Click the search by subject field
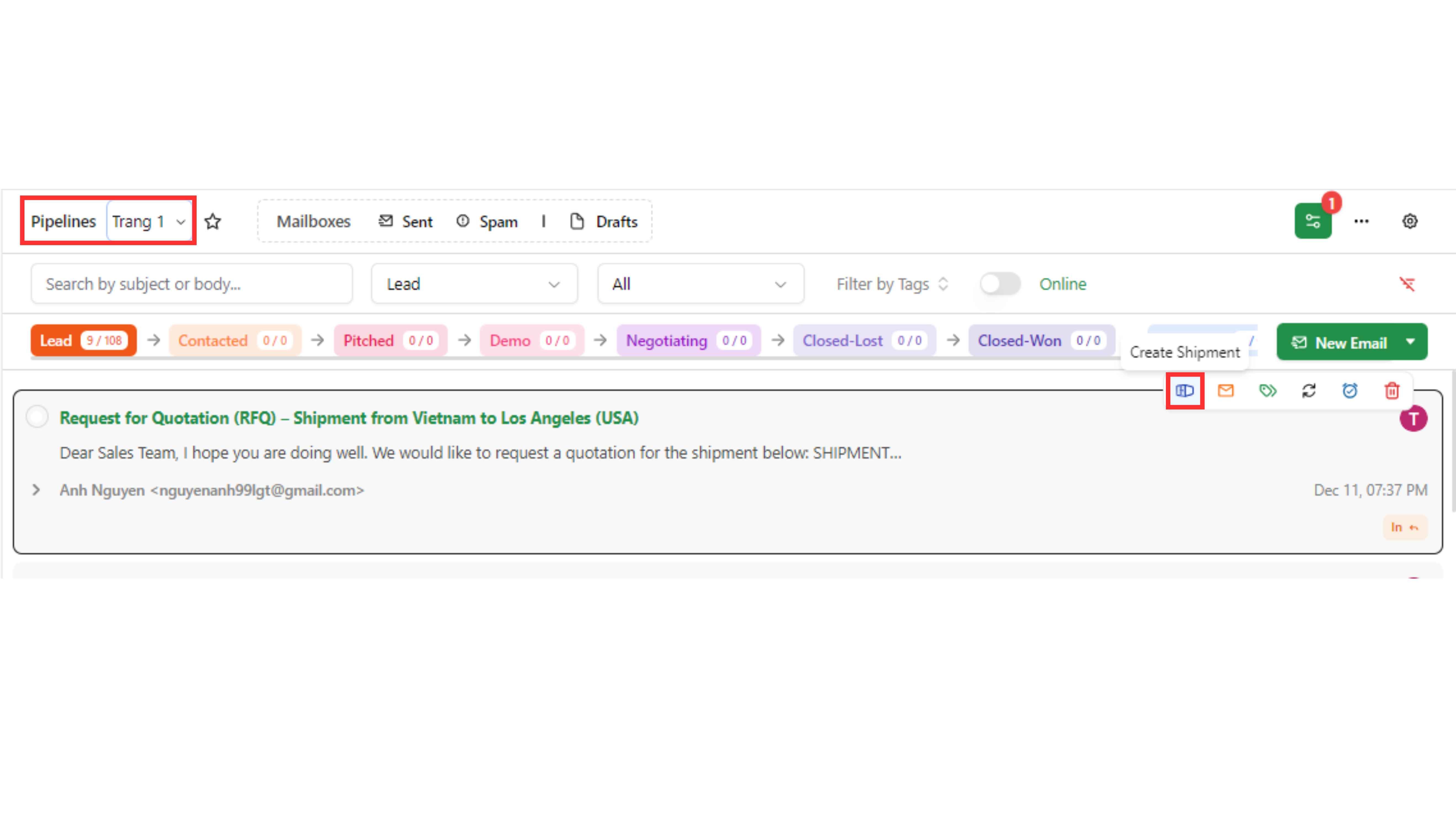This screenshot has width=1456, height=819. [192, 284]
